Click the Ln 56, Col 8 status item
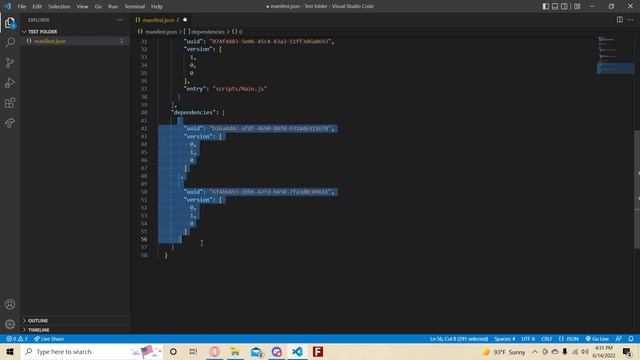 (458, 339)
